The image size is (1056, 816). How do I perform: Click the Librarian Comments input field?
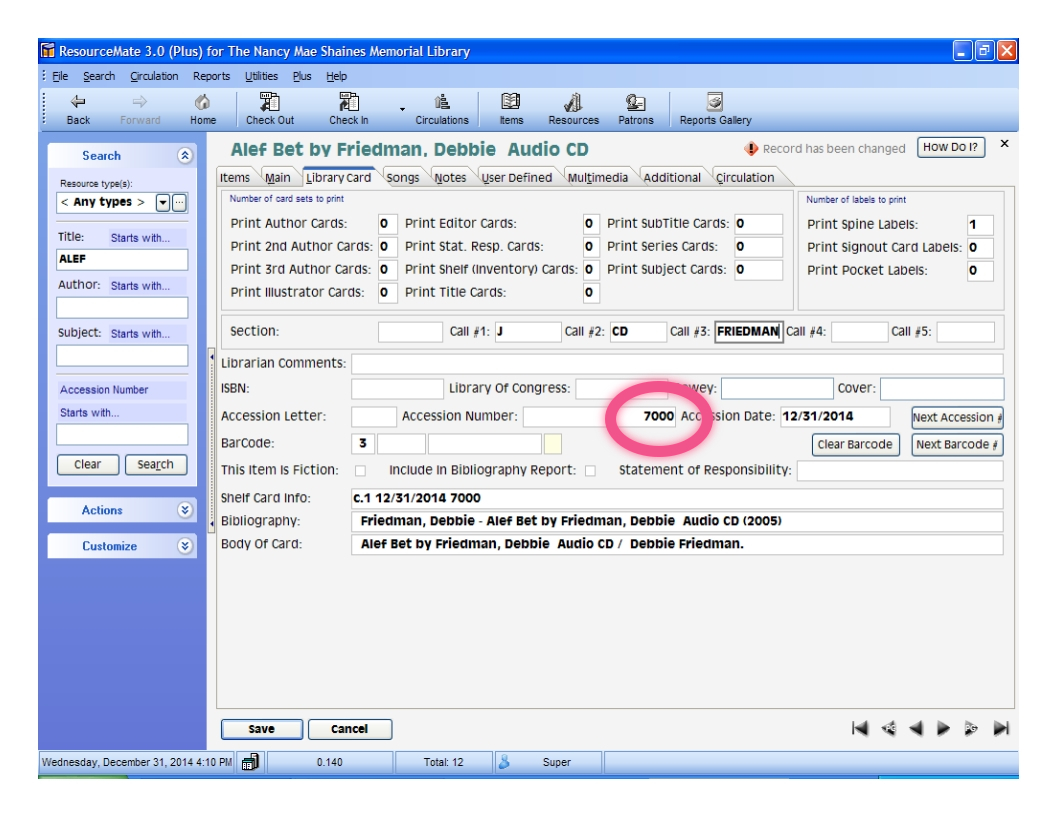click(676, 364)
